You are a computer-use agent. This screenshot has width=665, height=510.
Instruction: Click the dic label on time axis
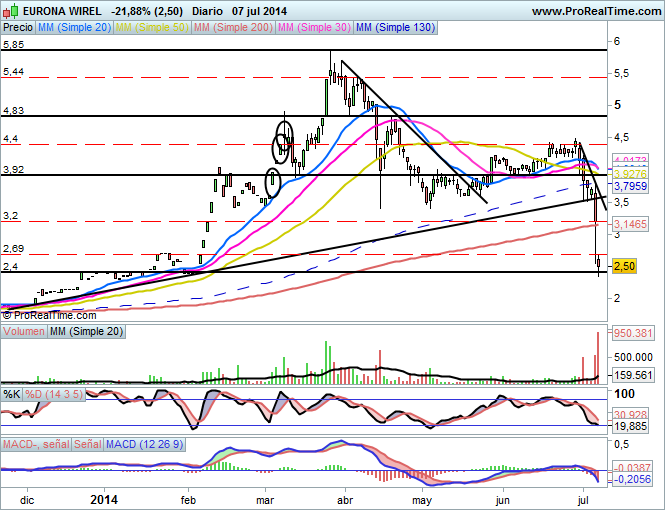point(27,500)
